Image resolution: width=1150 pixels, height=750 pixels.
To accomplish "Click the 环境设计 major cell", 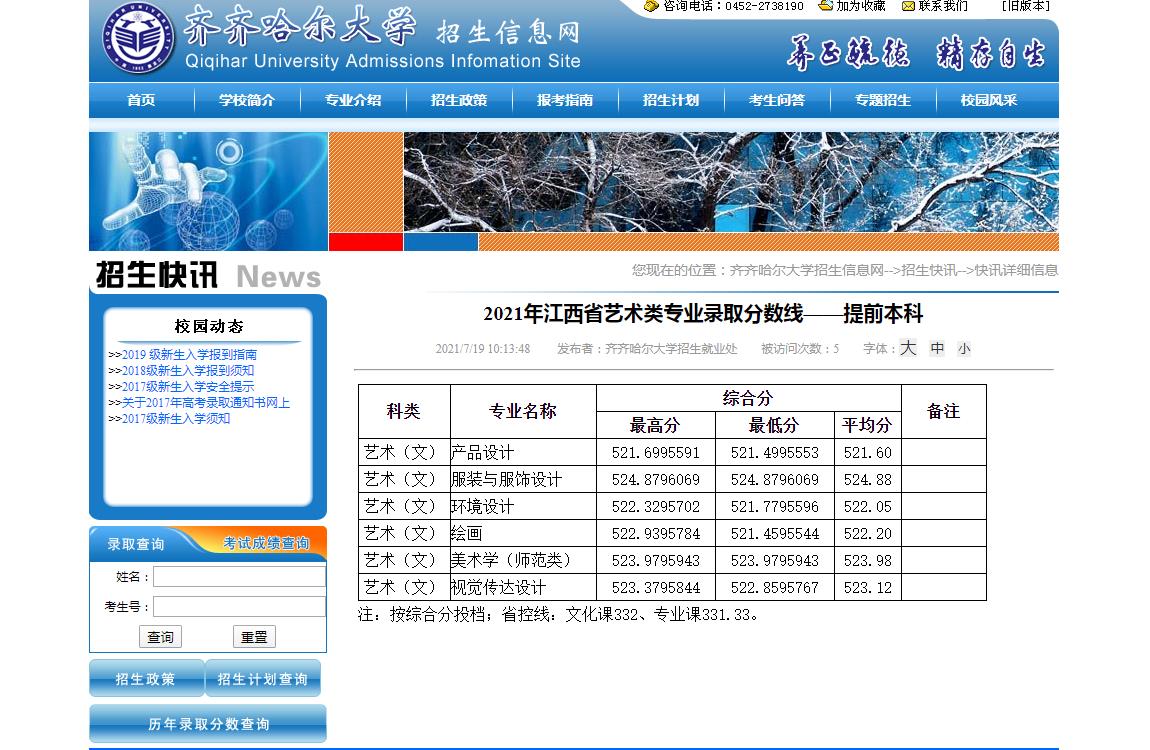I will click(x=523, y=507).
